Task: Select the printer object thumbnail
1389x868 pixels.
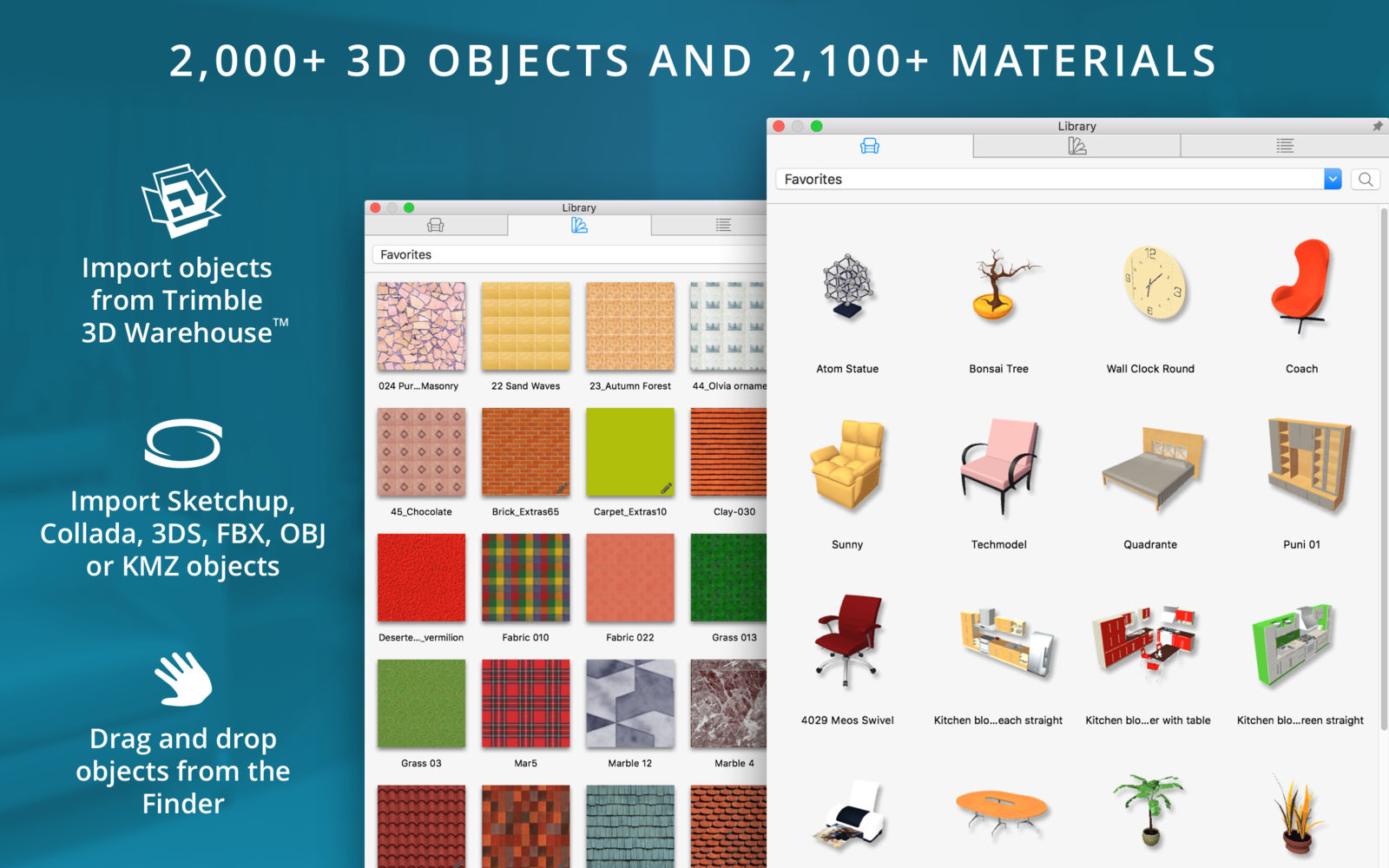Action: [x=851, y=814]
